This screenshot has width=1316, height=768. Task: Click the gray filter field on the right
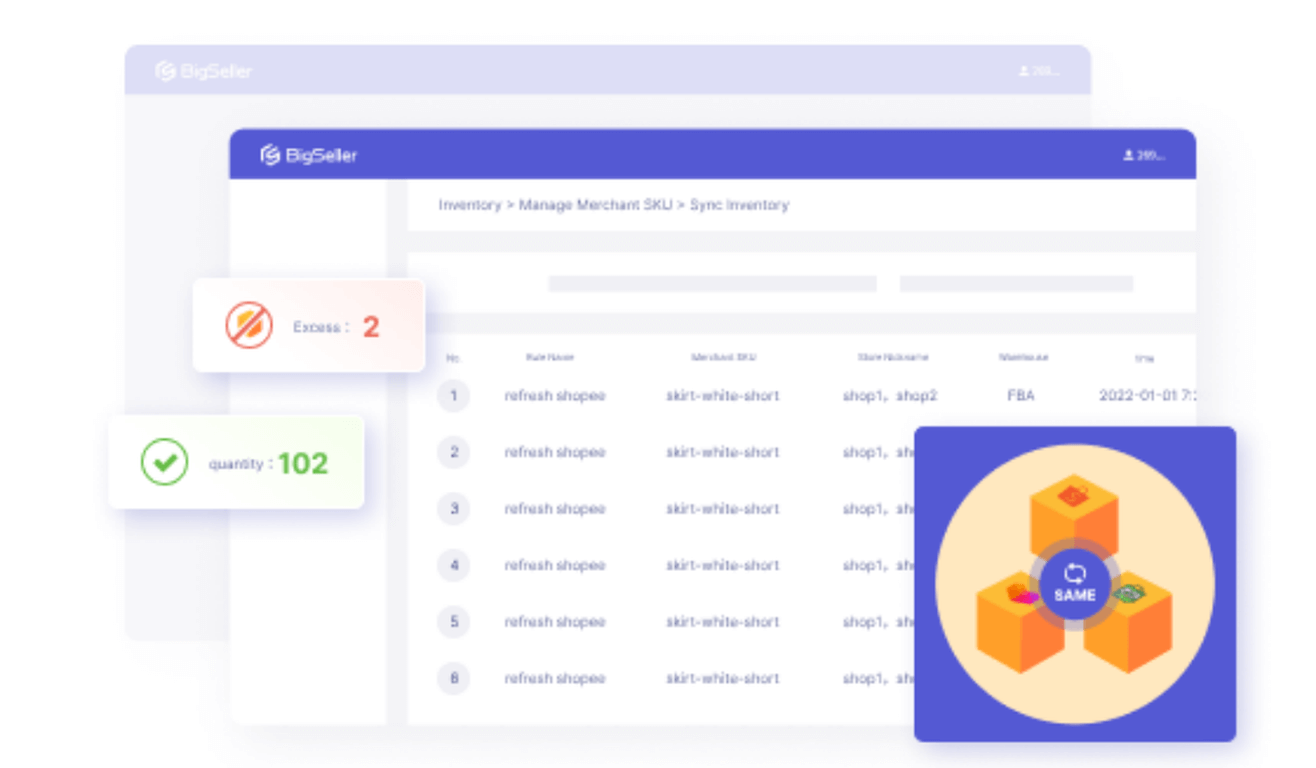[x=1016, y=284]
